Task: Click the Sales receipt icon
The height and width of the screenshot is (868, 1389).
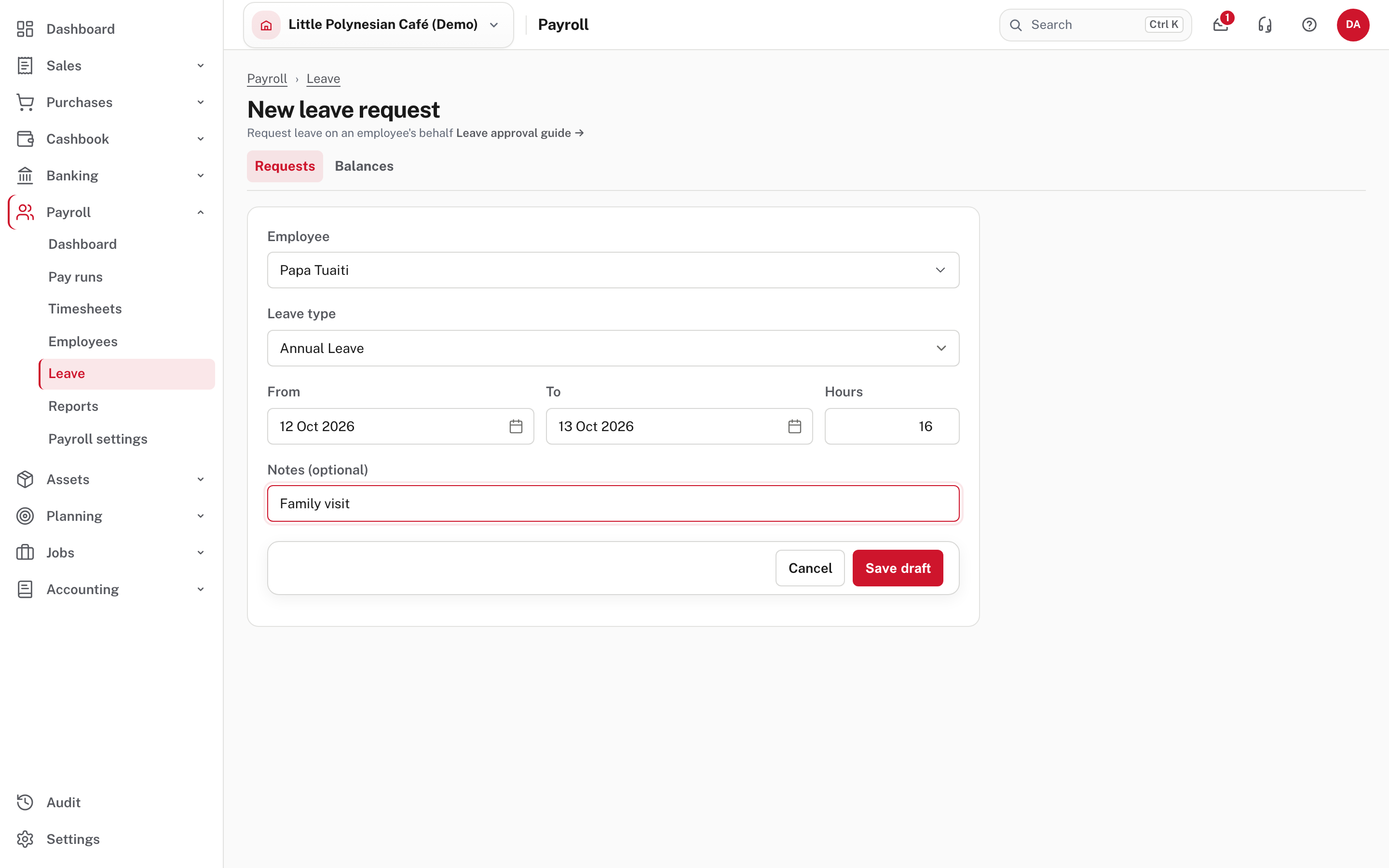Action: click(25, 66)
